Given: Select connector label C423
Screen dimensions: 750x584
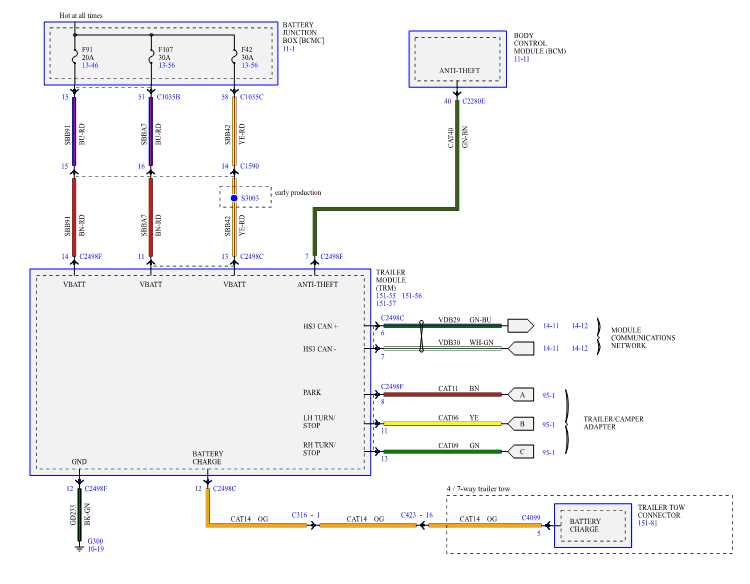Looking at the screenshot, I should click(x=408, y=515).
